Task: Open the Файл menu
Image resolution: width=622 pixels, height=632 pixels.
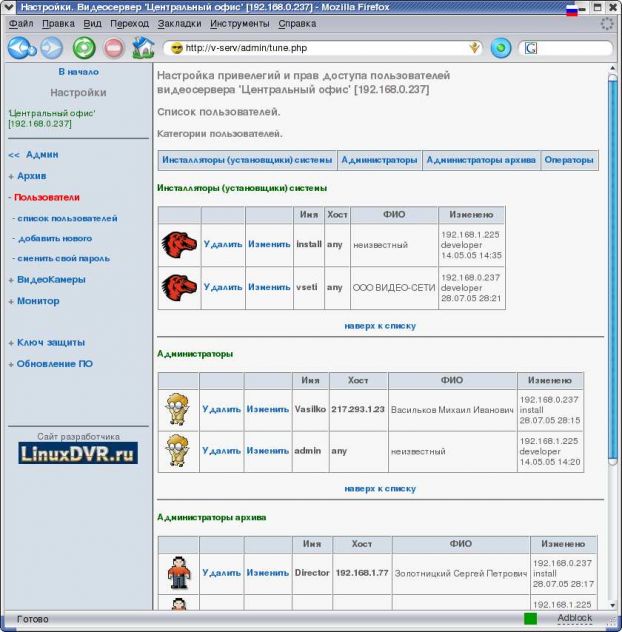Action: (21, 24)
